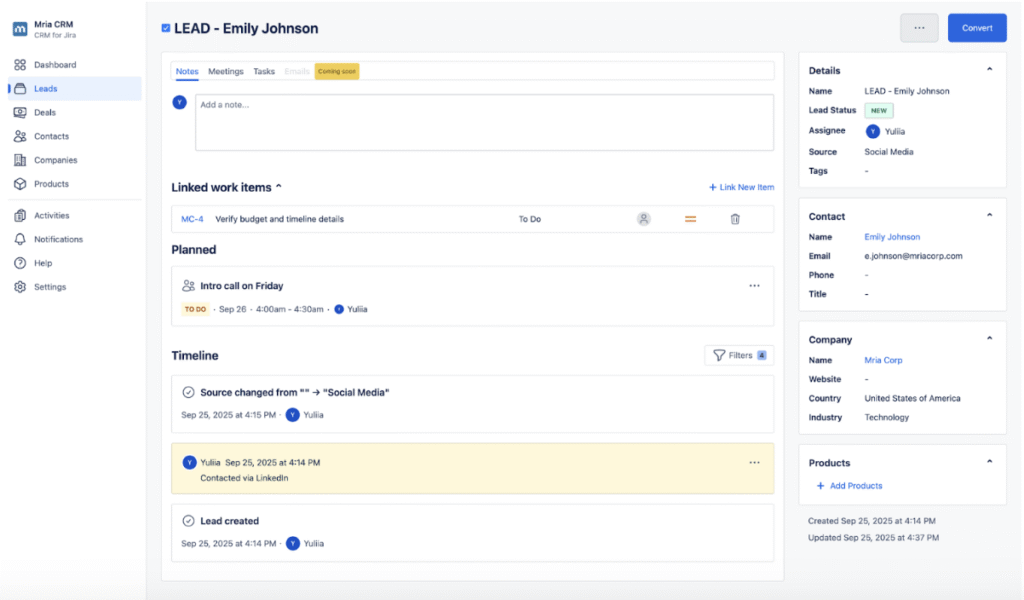Switch to the Meetings tab
This screenshot has width=1024, height=600.
[225, 71]
